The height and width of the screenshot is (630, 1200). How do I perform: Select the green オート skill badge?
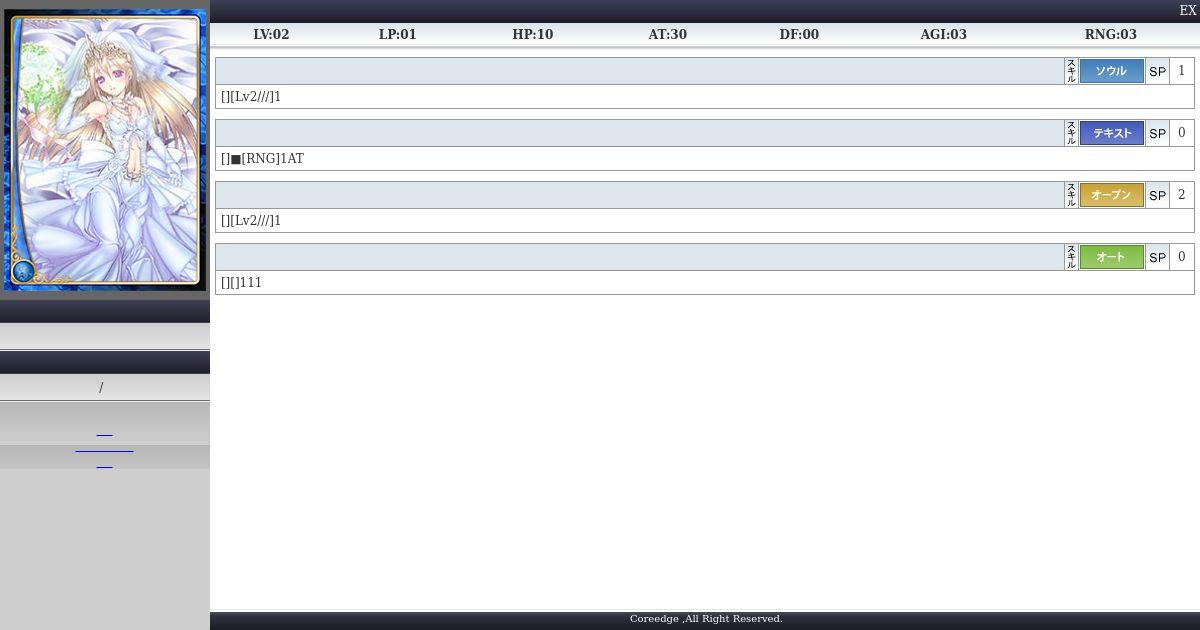(x=1111, y=257)
